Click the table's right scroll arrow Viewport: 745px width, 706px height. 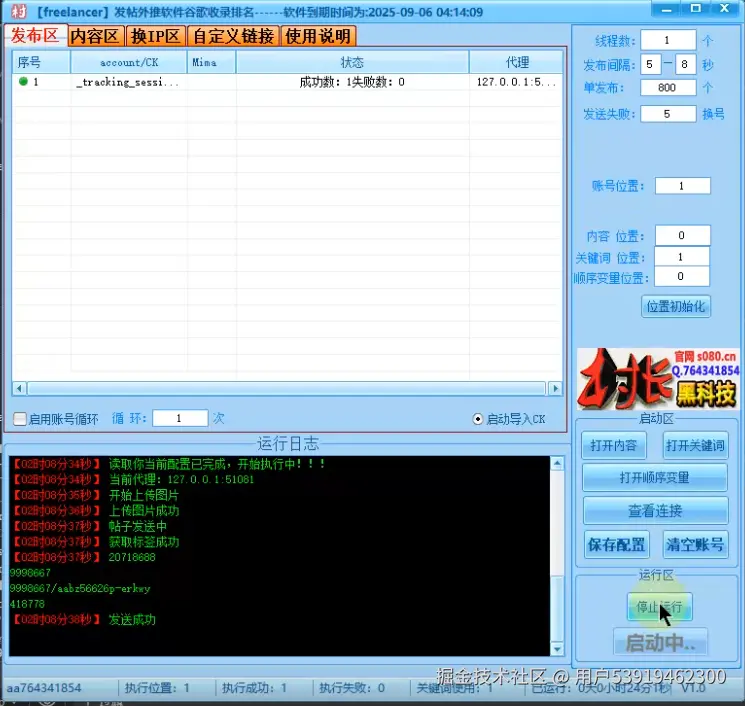tap(555, 389)
